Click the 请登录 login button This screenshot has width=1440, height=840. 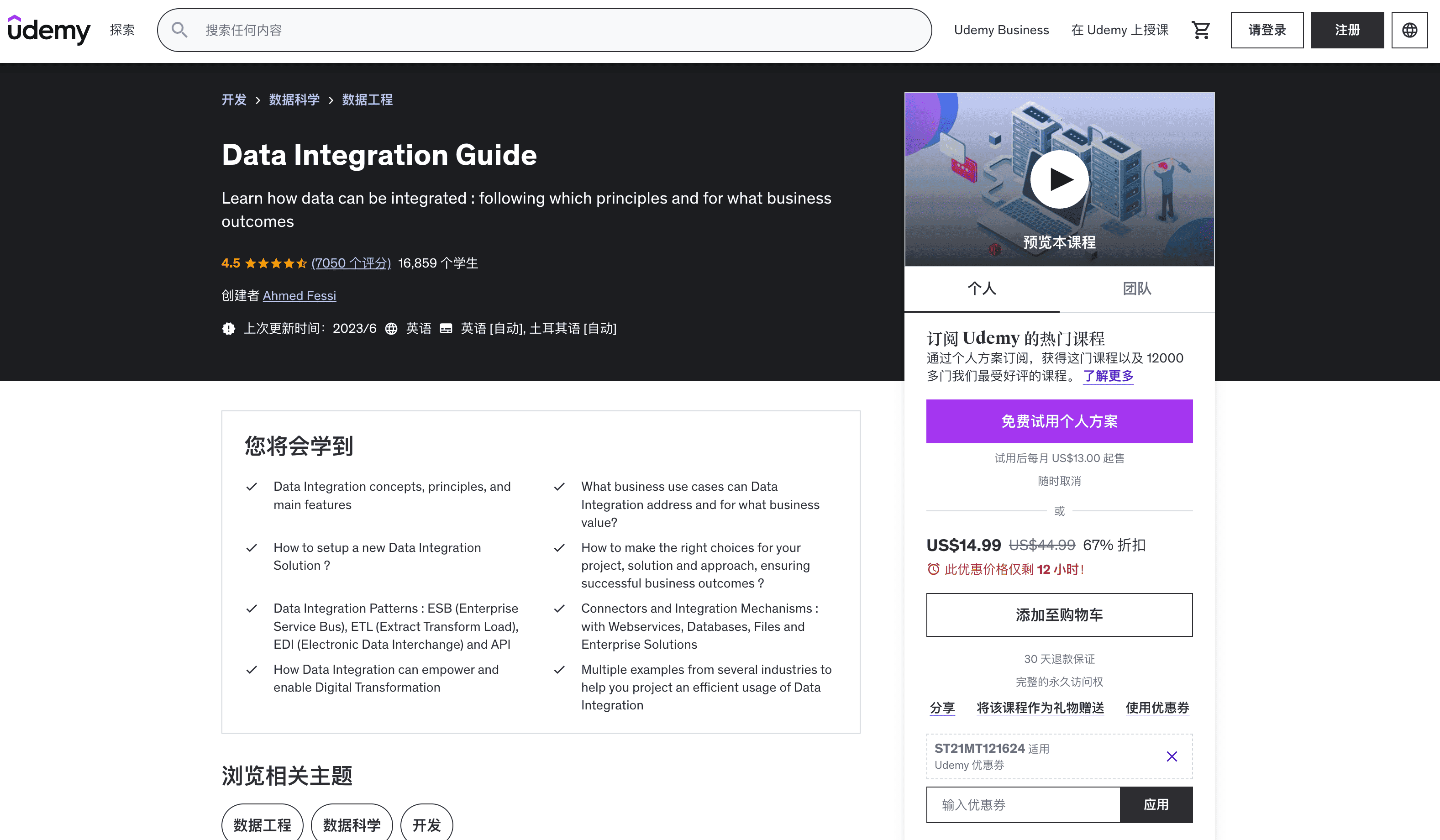click(x=1267, y=30)
